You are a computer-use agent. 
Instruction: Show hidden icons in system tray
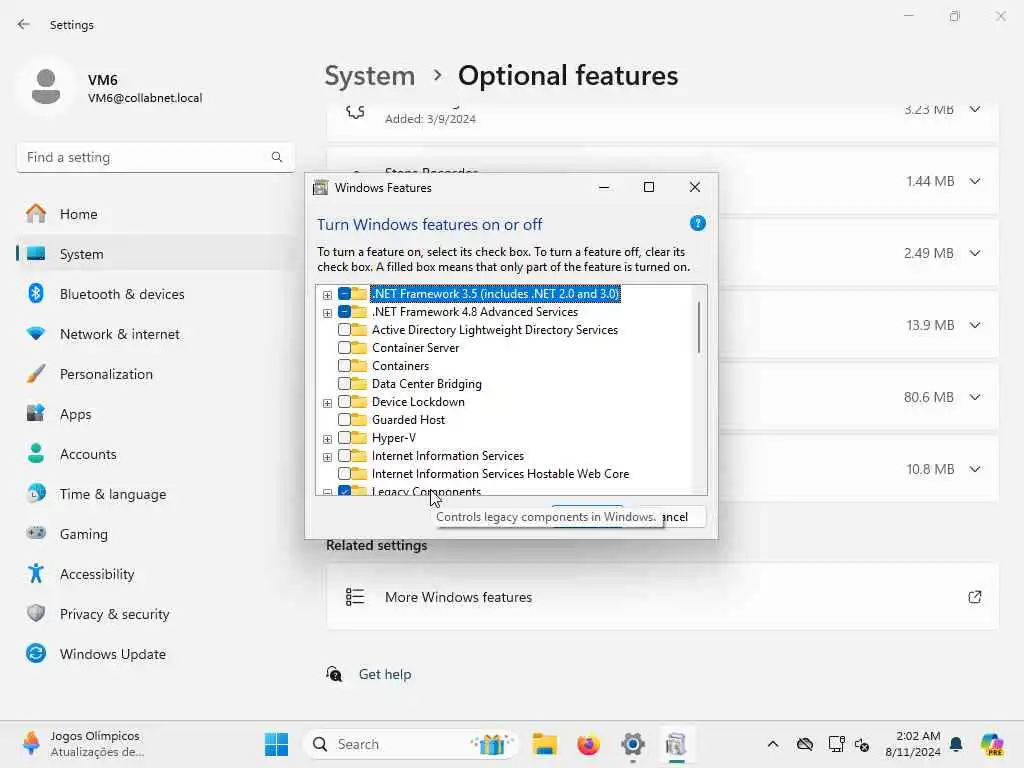(x=773, y=744)
